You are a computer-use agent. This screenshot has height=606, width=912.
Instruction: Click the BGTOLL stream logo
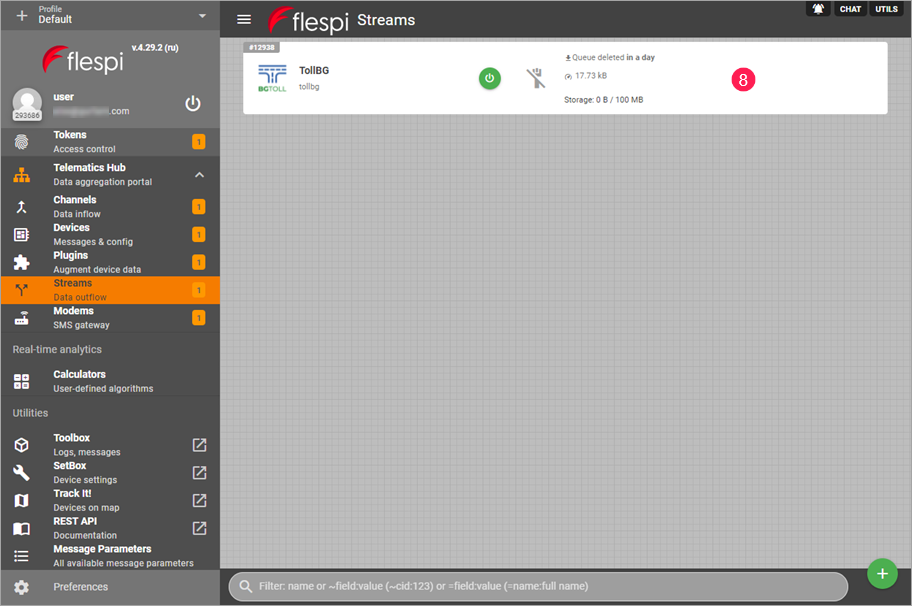tap(272, 79)
